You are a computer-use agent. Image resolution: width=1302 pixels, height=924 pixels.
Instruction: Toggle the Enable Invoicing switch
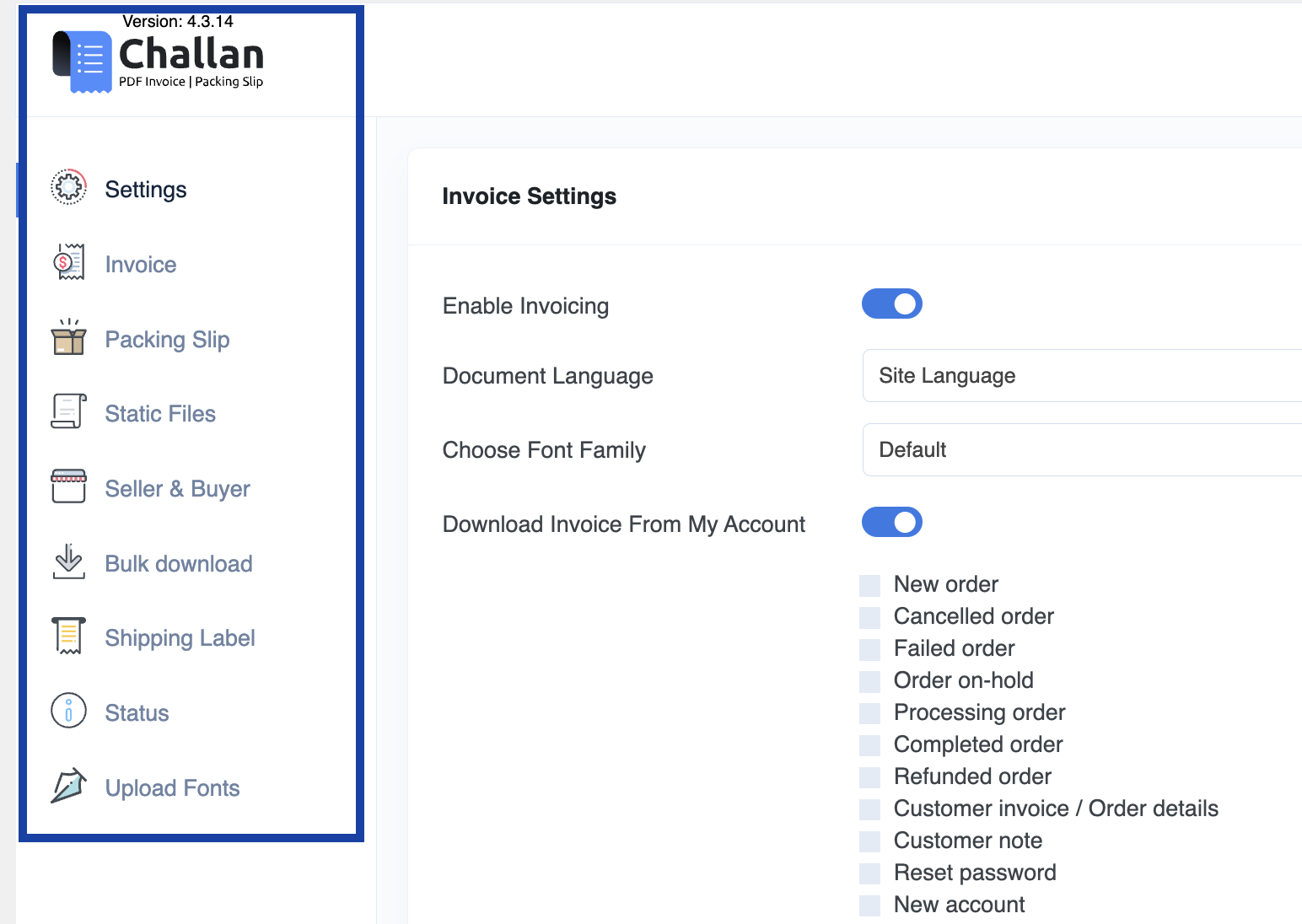[892, 304]
